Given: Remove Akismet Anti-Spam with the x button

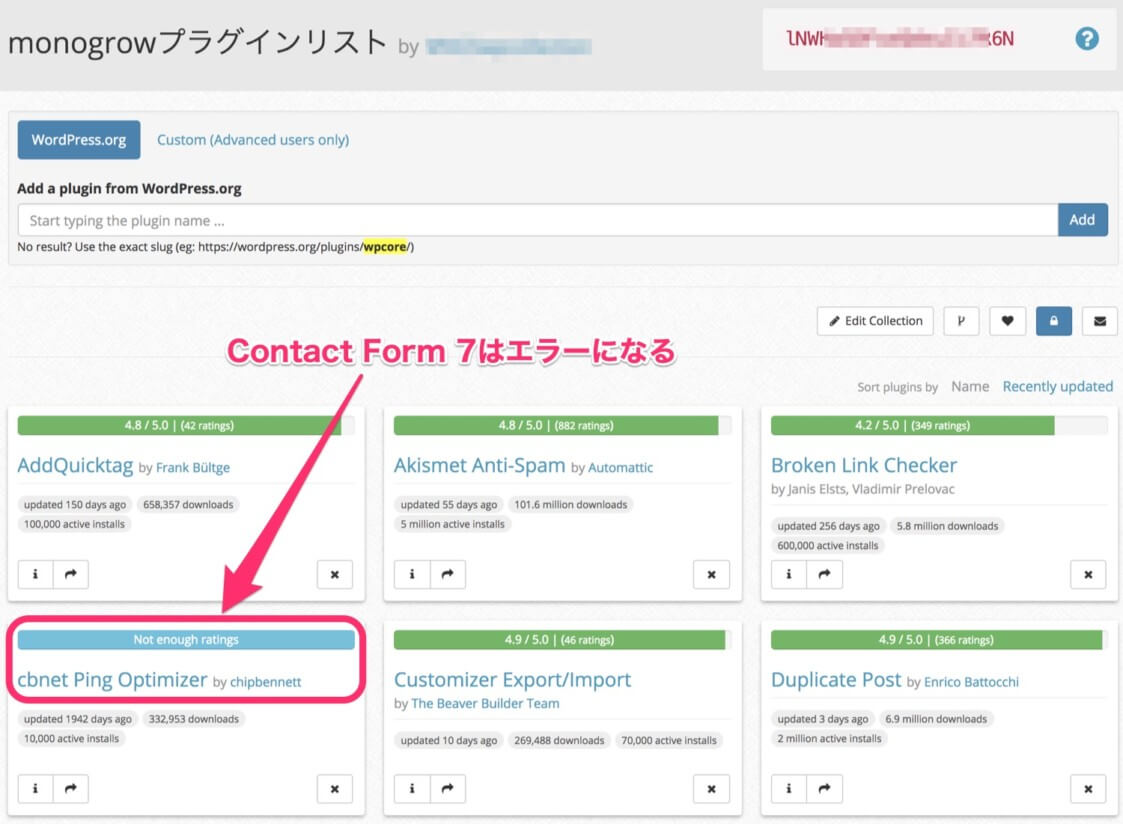Looking at the screenshot, I should click(x=711, y=574).
